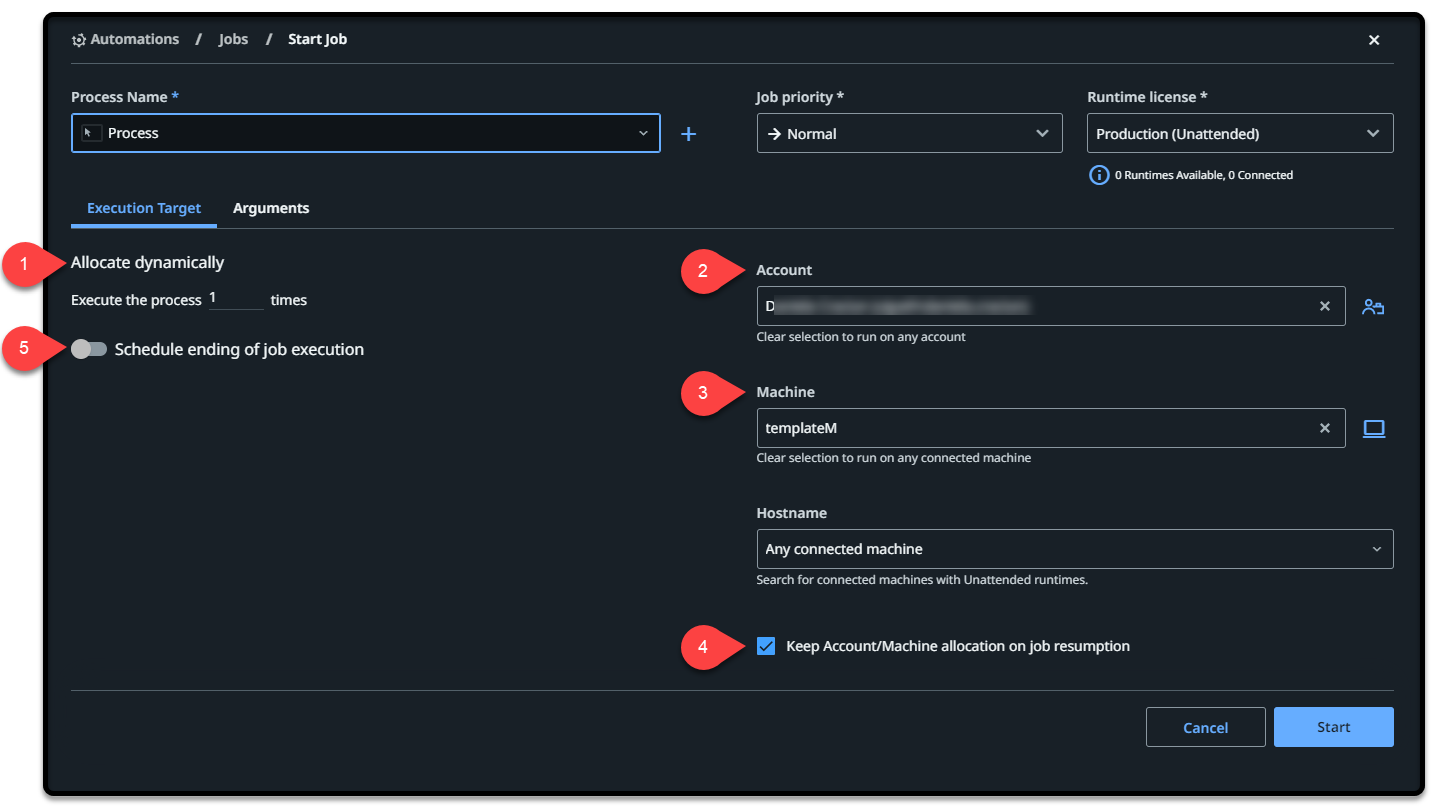
Task: Click the info icon beside Runtimes Available
Action: 1099,175
